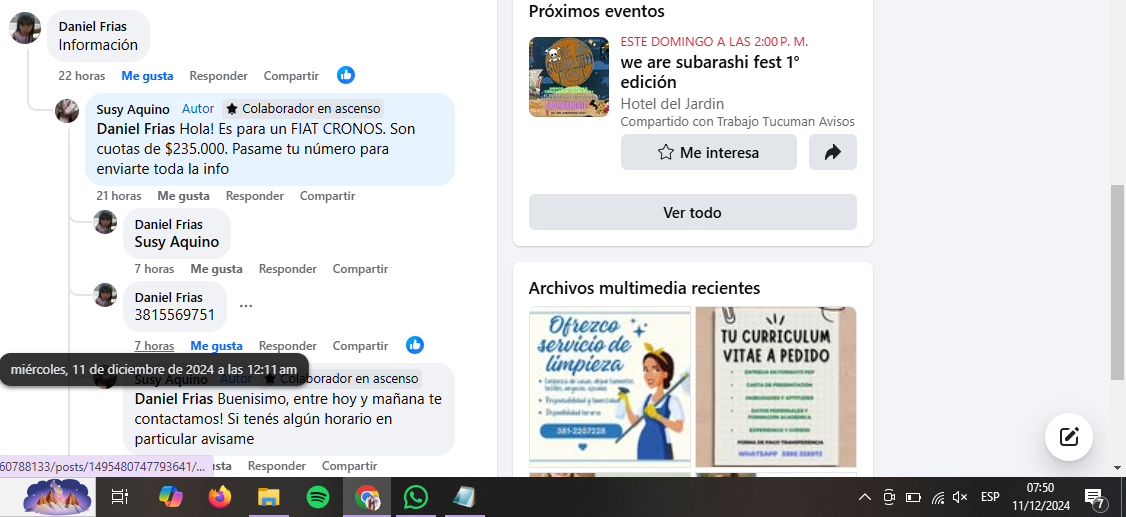
Task: Click 'Responder' under the FIAT CRONOS comment
Action: pos(254,196)
